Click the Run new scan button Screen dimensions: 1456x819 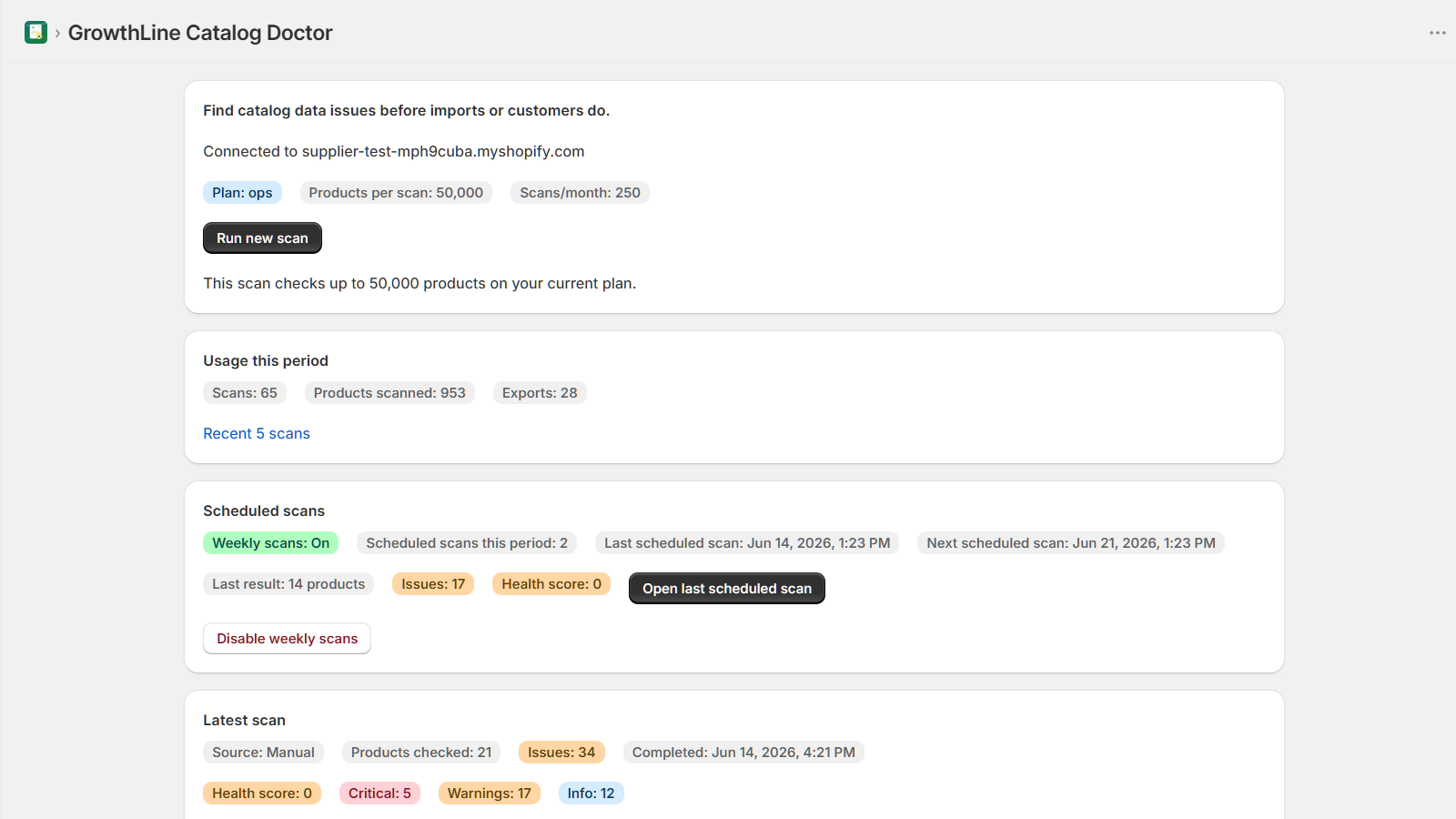point(262,238)
